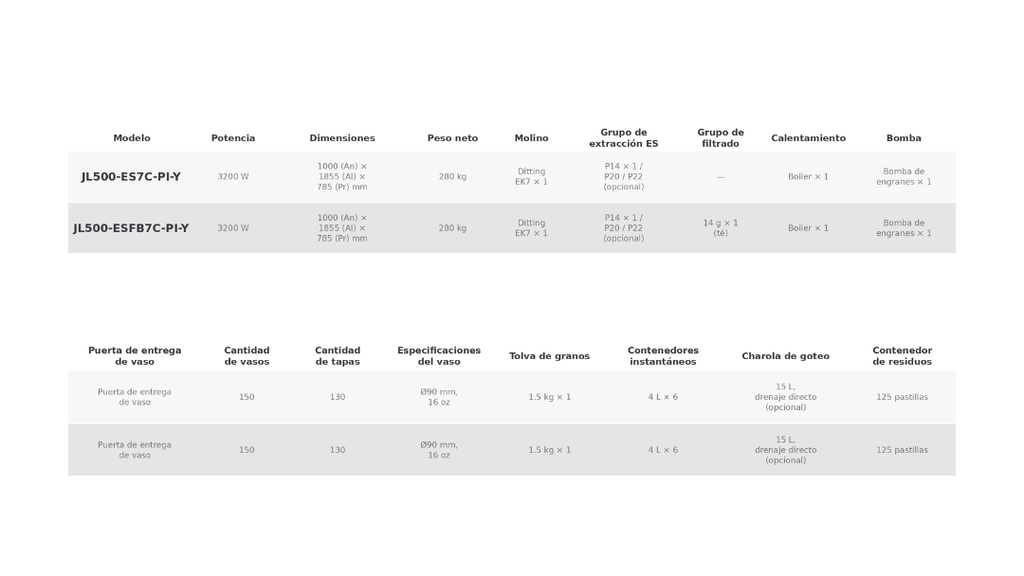Select model name JL500-ES7C-PI-Y

(x=131, y=176)
